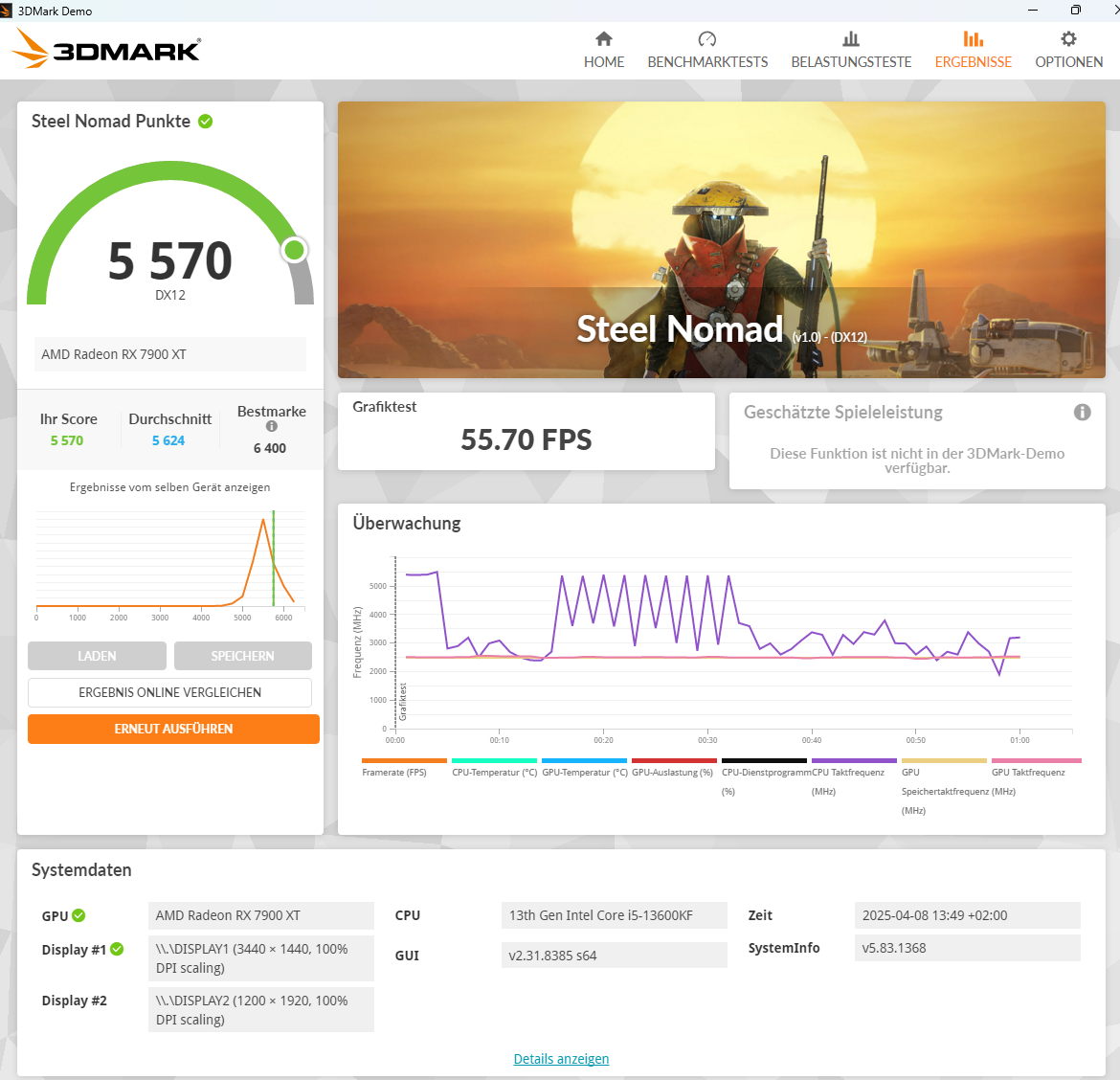Viewport: 1120px width, 1080px height.
Task: Click the AMD Radeon RX 7900 XT score label
Action: tap(170, 354)
